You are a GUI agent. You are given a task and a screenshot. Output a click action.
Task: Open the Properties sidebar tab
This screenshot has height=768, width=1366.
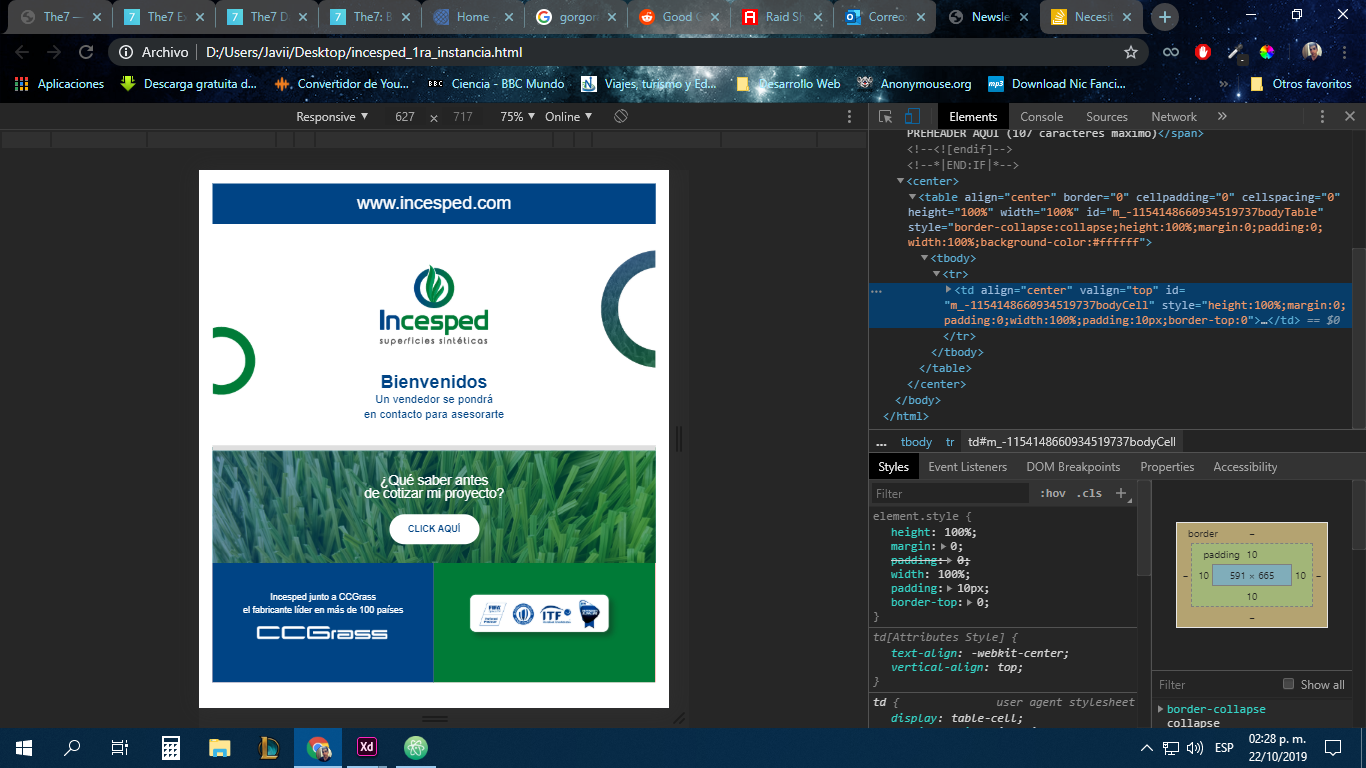(x=1167, y=467)
